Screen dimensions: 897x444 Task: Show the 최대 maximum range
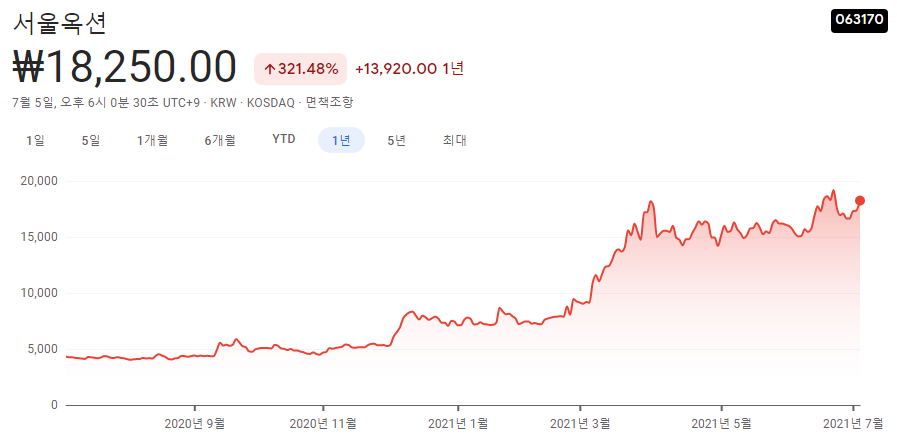point(454,140)
